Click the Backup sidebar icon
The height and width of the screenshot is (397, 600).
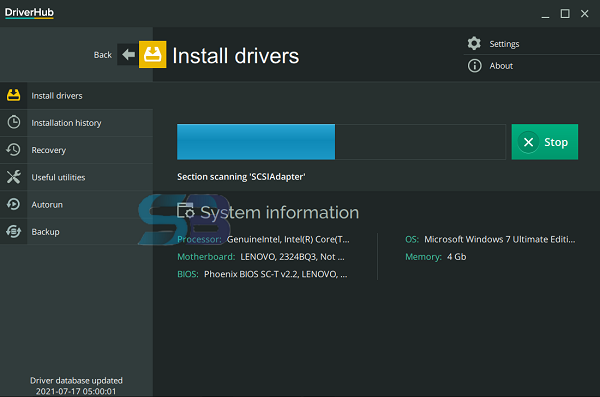[x=13, y=231]
